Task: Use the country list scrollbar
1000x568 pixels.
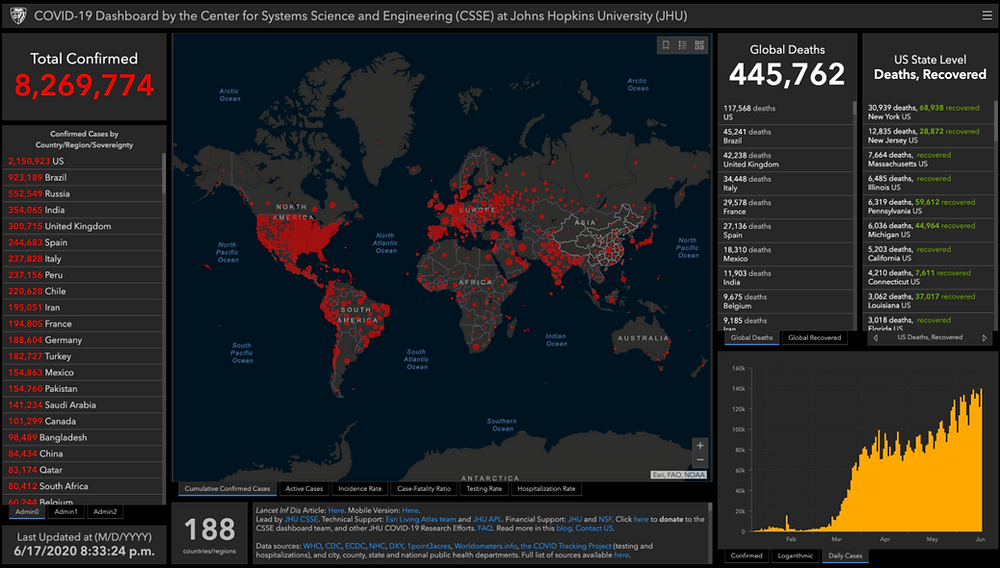Action: point(164,173)
